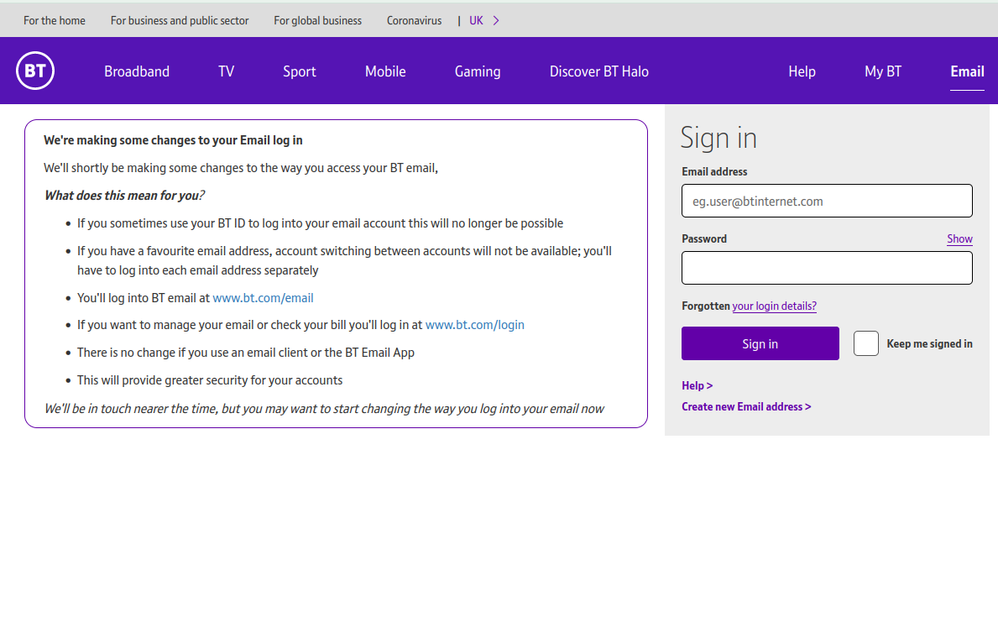Open the Help navigation item
Image resolution: width=998 pixels, height=628 pixels.
pyautogui.click(x=801, y=71)
